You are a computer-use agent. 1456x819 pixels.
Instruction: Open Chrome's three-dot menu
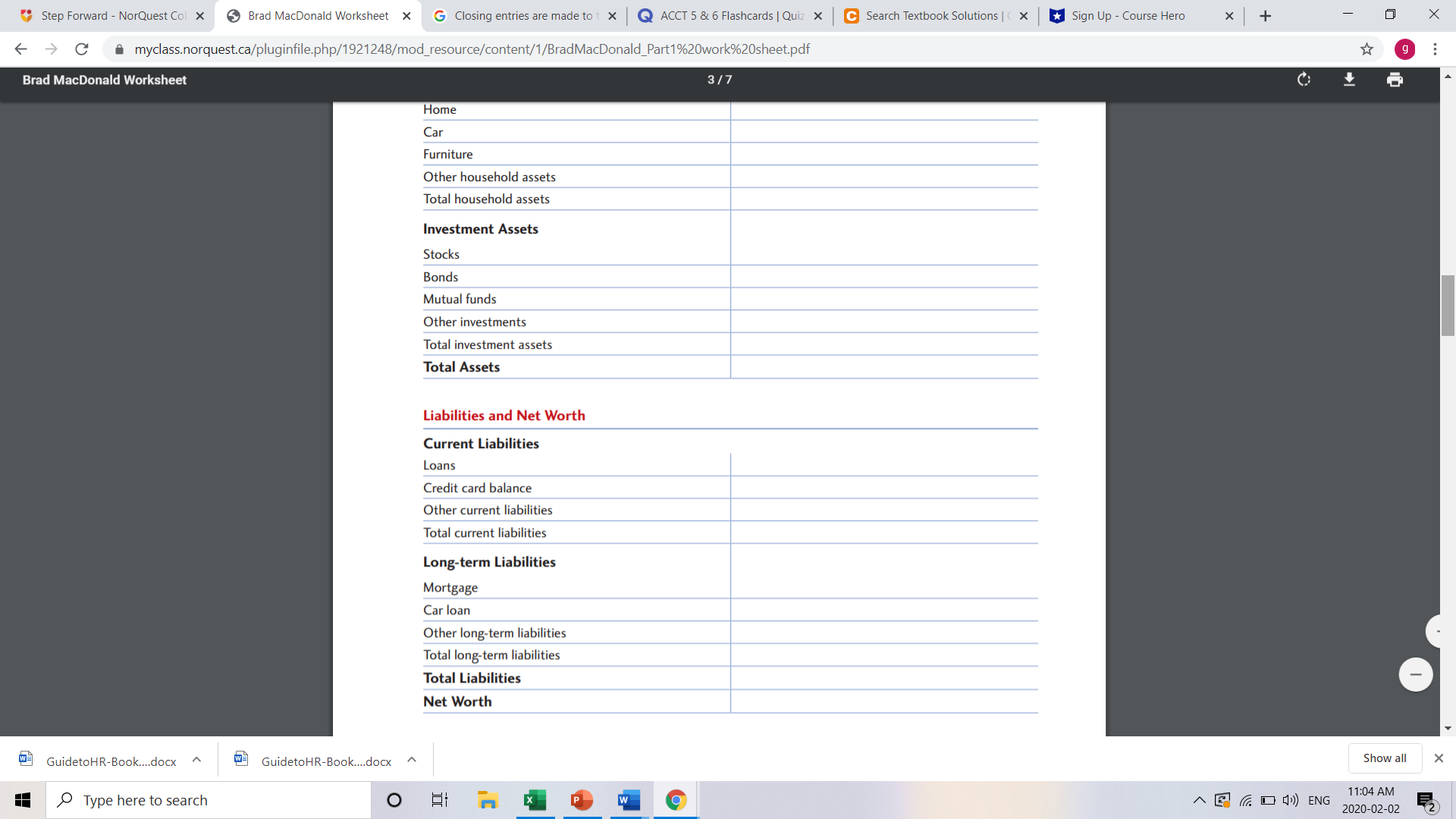[1435, 49]
